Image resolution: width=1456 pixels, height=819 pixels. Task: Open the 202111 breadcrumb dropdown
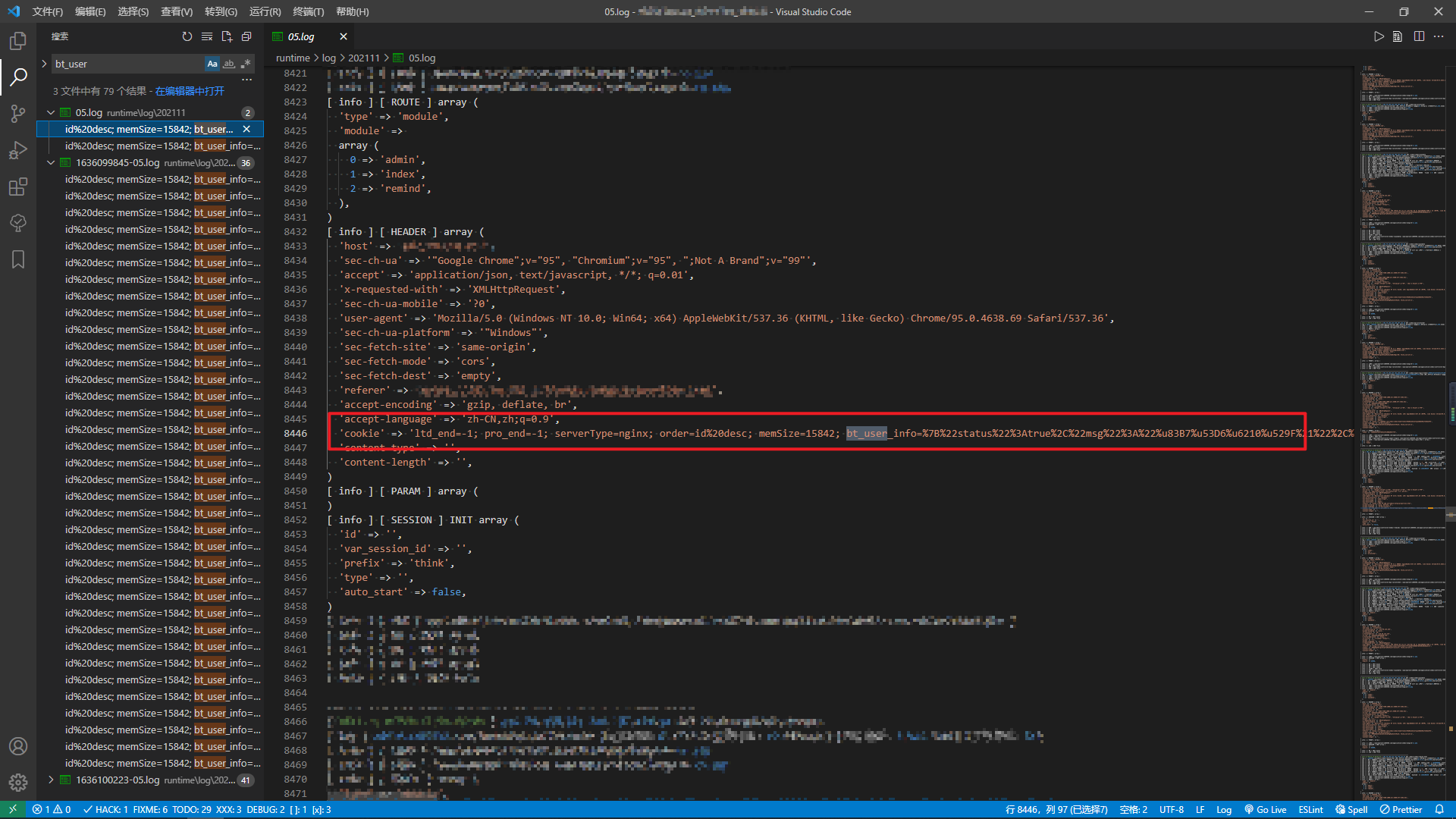point(364,58)
